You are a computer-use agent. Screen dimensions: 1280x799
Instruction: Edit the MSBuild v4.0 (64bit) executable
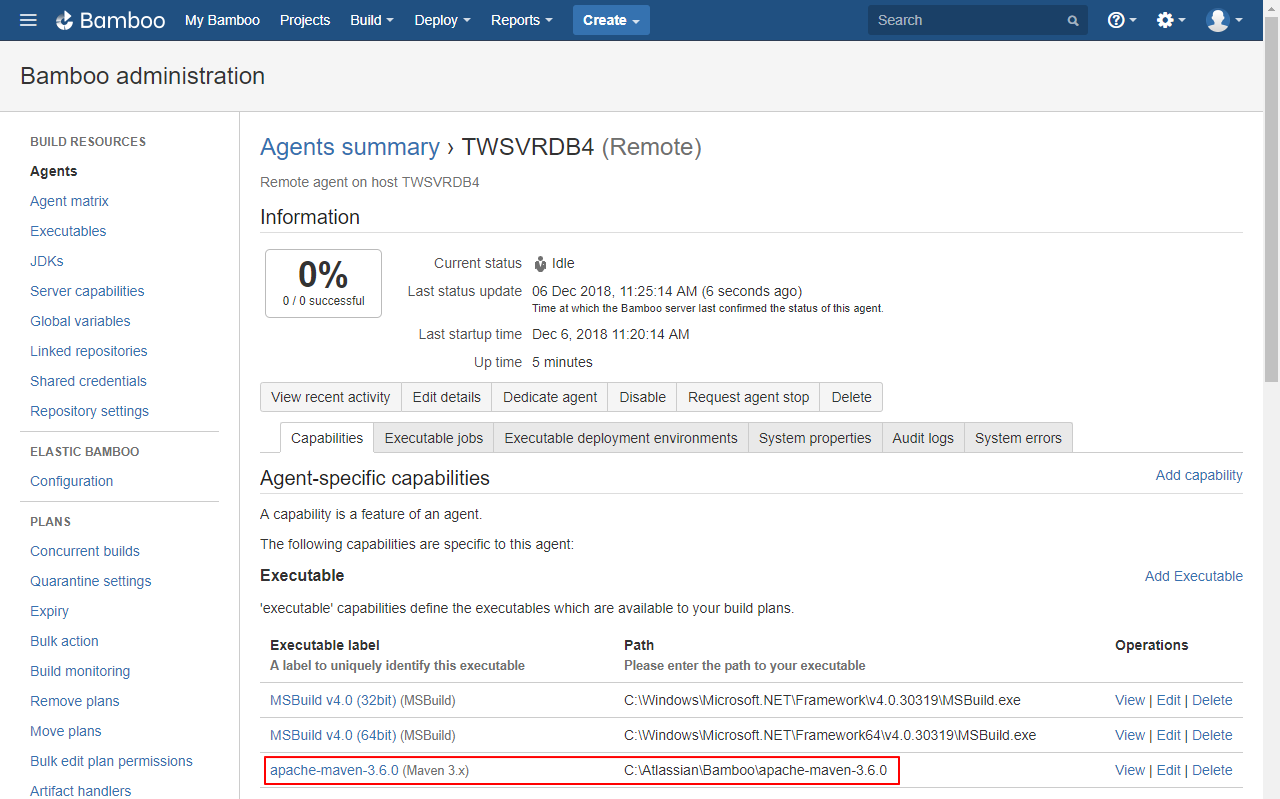point(1169,735)
